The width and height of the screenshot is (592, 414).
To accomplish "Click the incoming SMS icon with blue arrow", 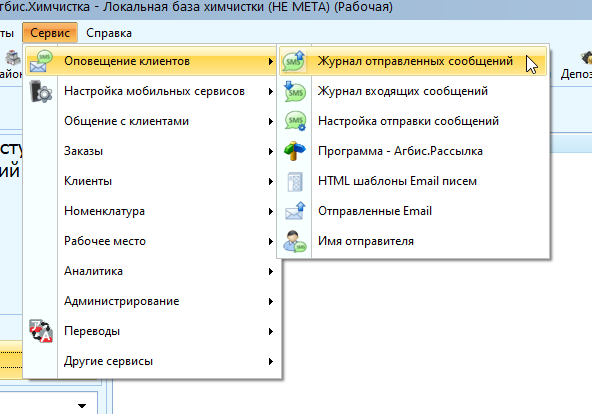I will tap(294, 91).
